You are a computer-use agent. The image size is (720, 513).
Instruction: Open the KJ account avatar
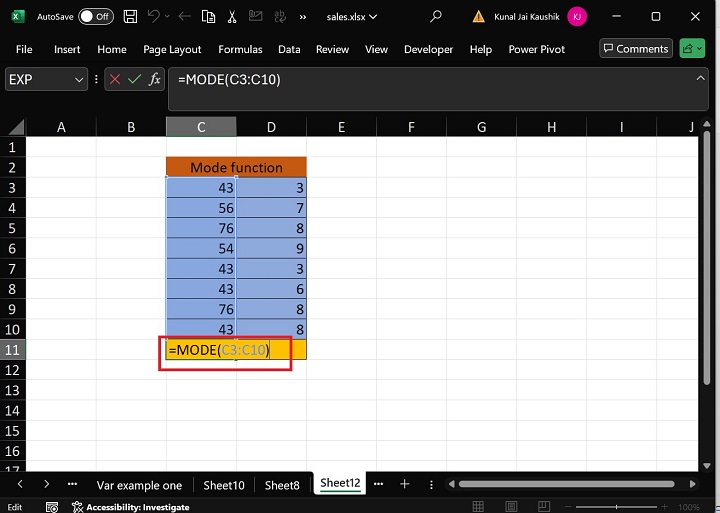577,17
